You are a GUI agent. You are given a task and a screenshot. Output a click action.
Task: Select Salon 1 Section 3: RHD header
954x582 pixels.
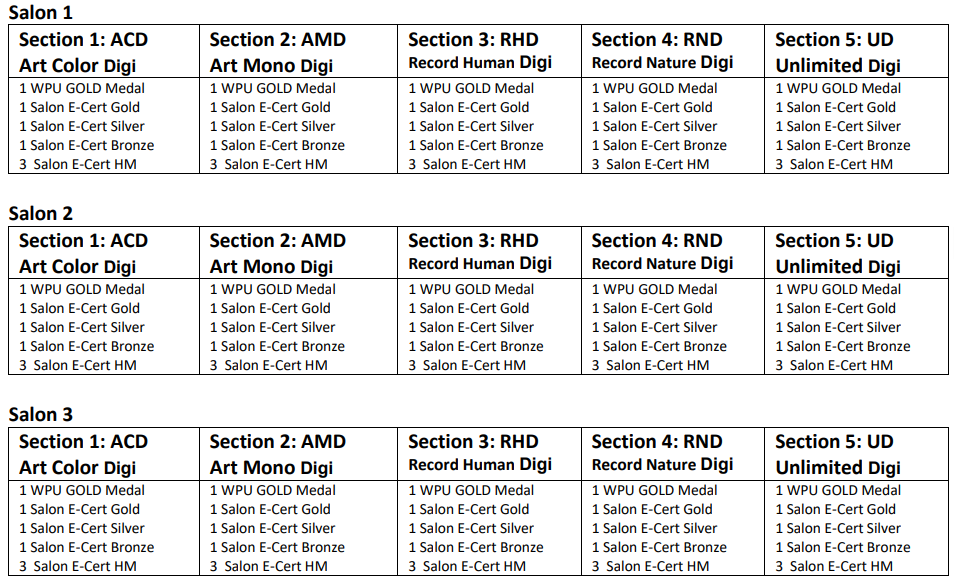tap(473, 40)
